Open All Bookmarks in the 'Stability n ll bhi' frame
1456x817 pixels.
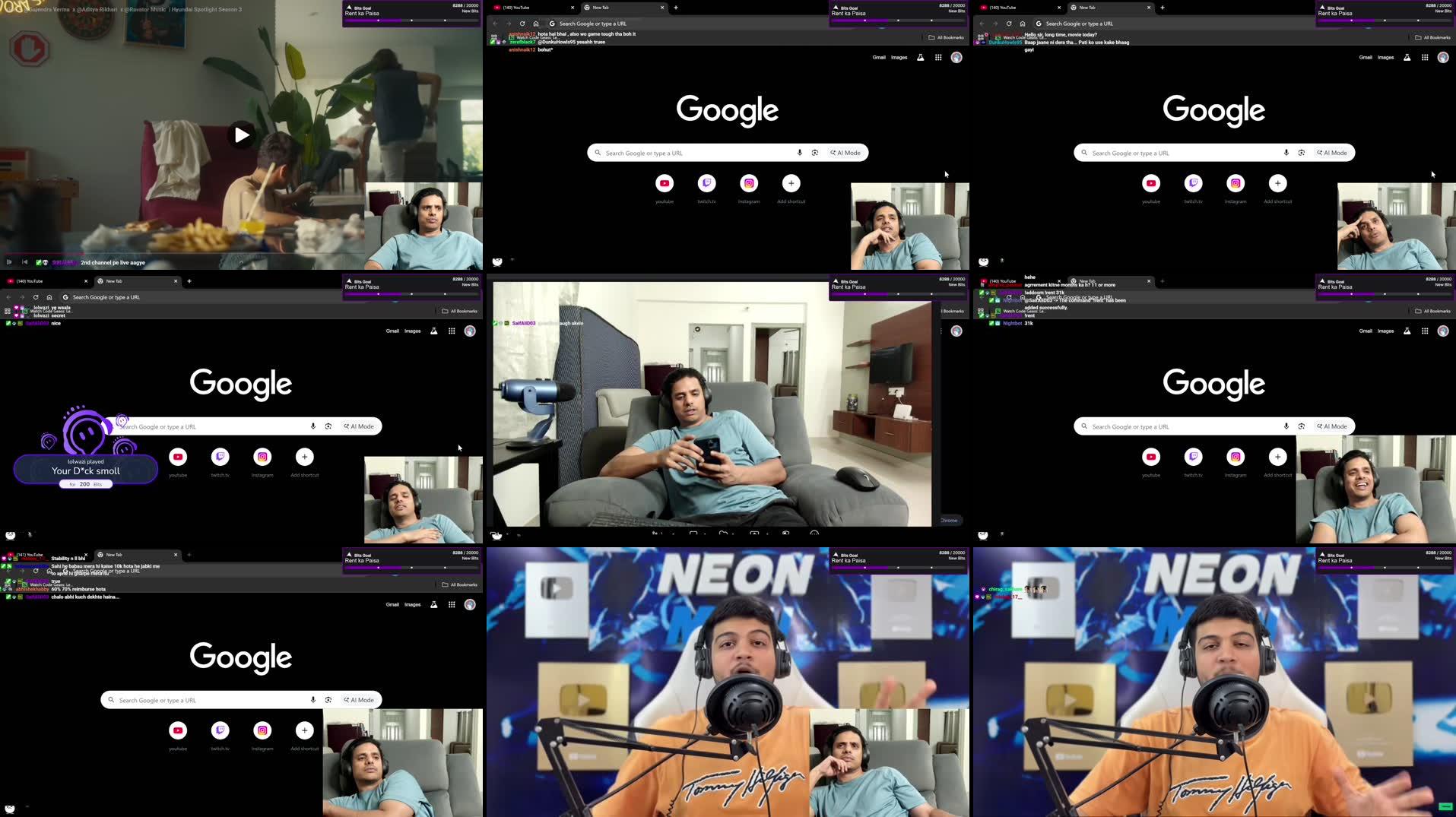[x=459, y=584]
